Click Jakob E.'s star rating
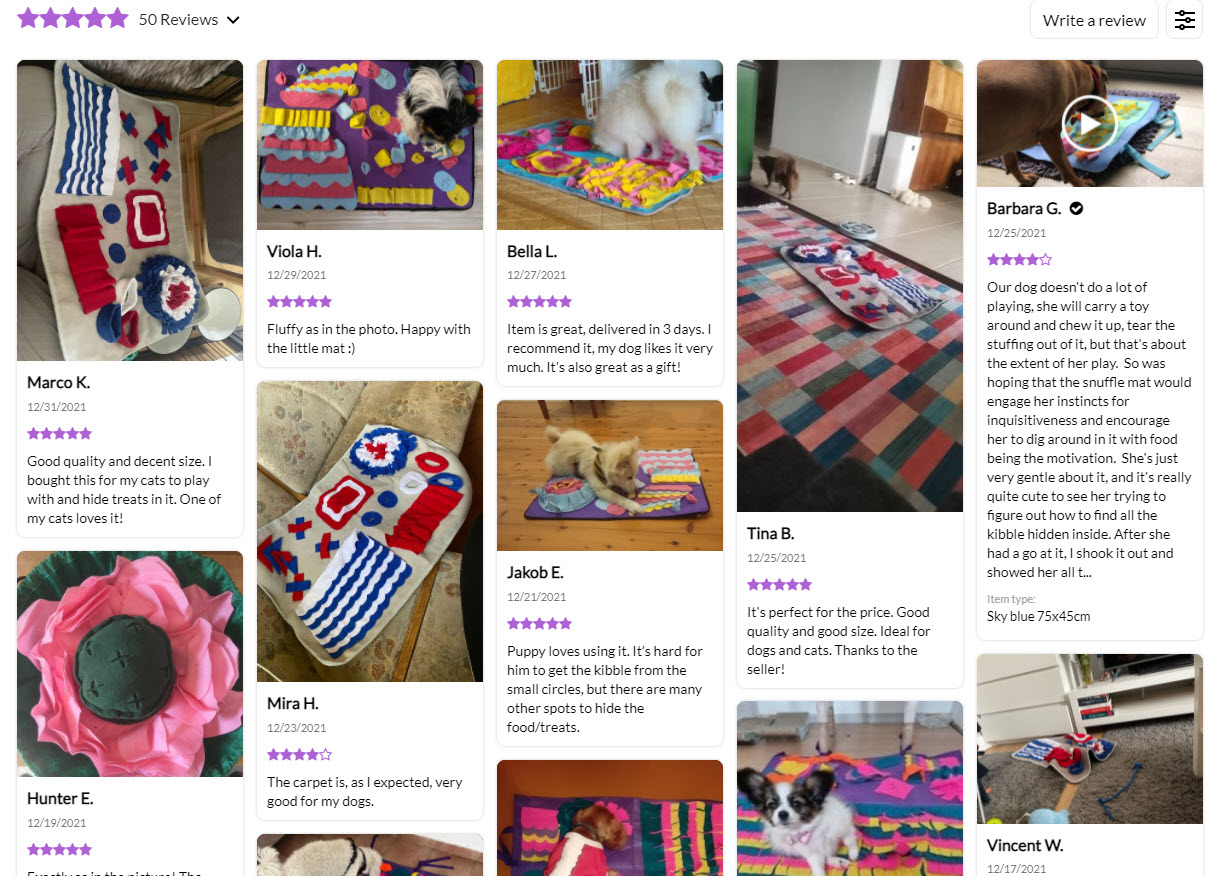Screen dimensions: 1218x876 [539, 622]
